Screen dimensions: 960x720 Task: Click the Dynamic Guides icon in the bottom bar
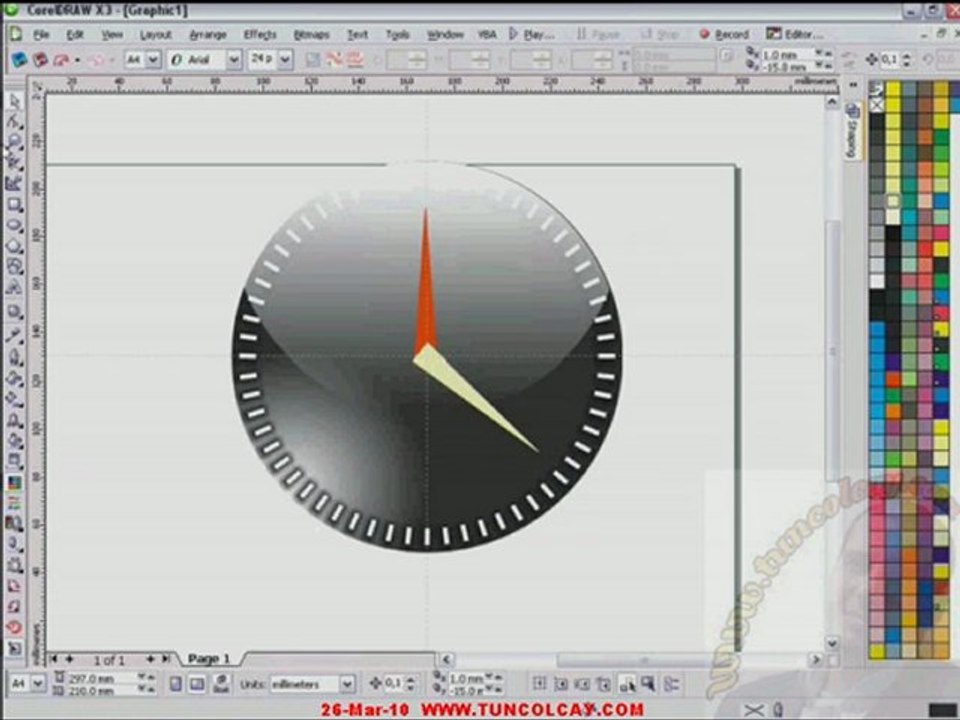point(603,683)
